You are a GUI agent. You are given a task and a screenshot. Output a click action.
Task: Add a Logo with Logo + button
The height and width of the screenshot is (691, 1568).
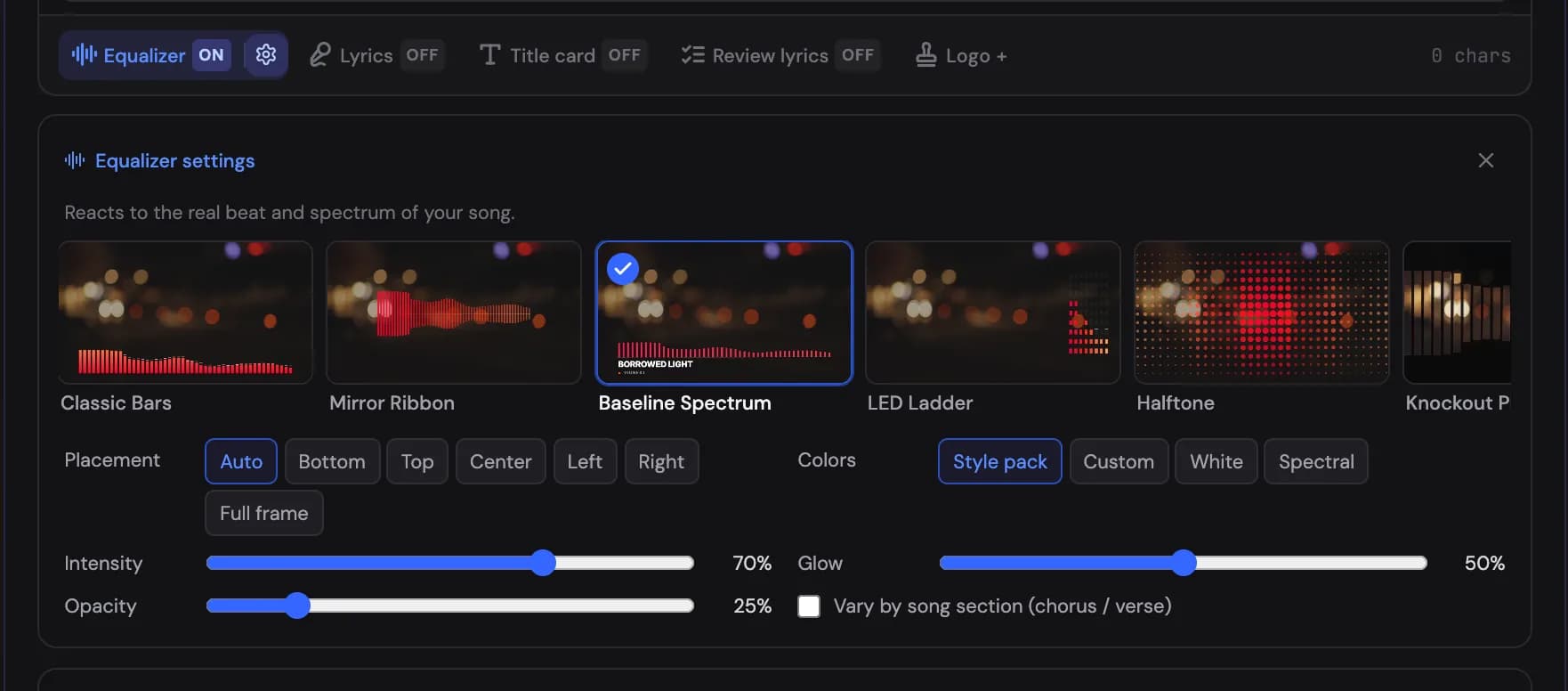point(961,55)
